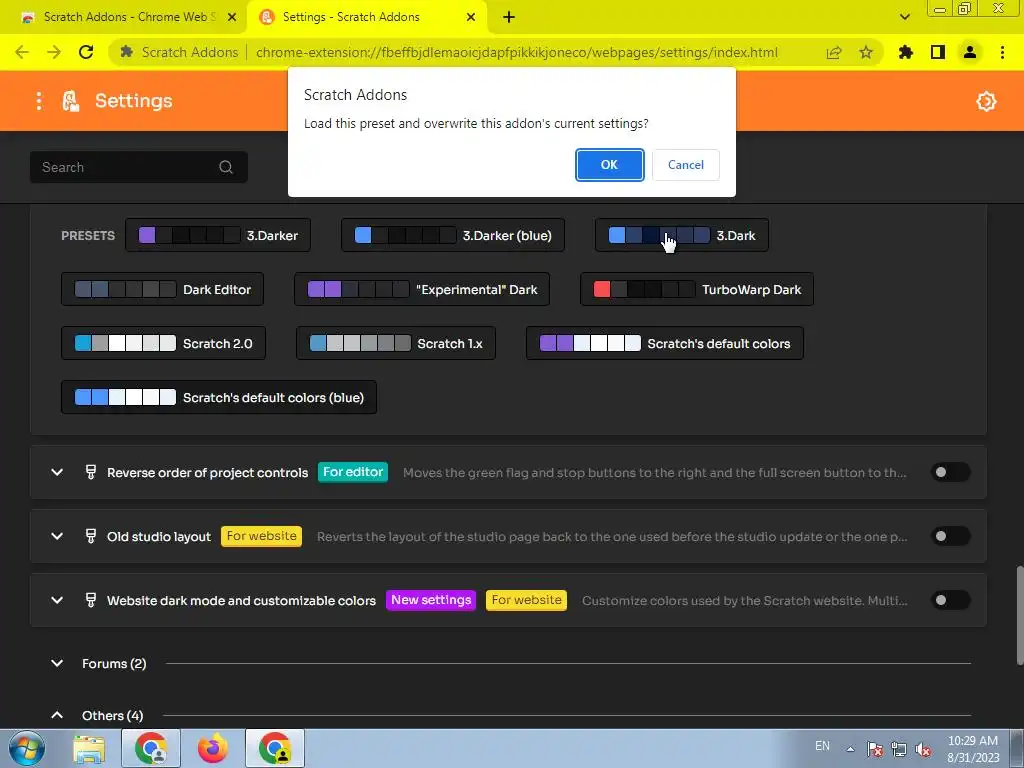This screenshot has width=1024, height=768.
Task: Show hidden system tray icons
Action: 850,749
